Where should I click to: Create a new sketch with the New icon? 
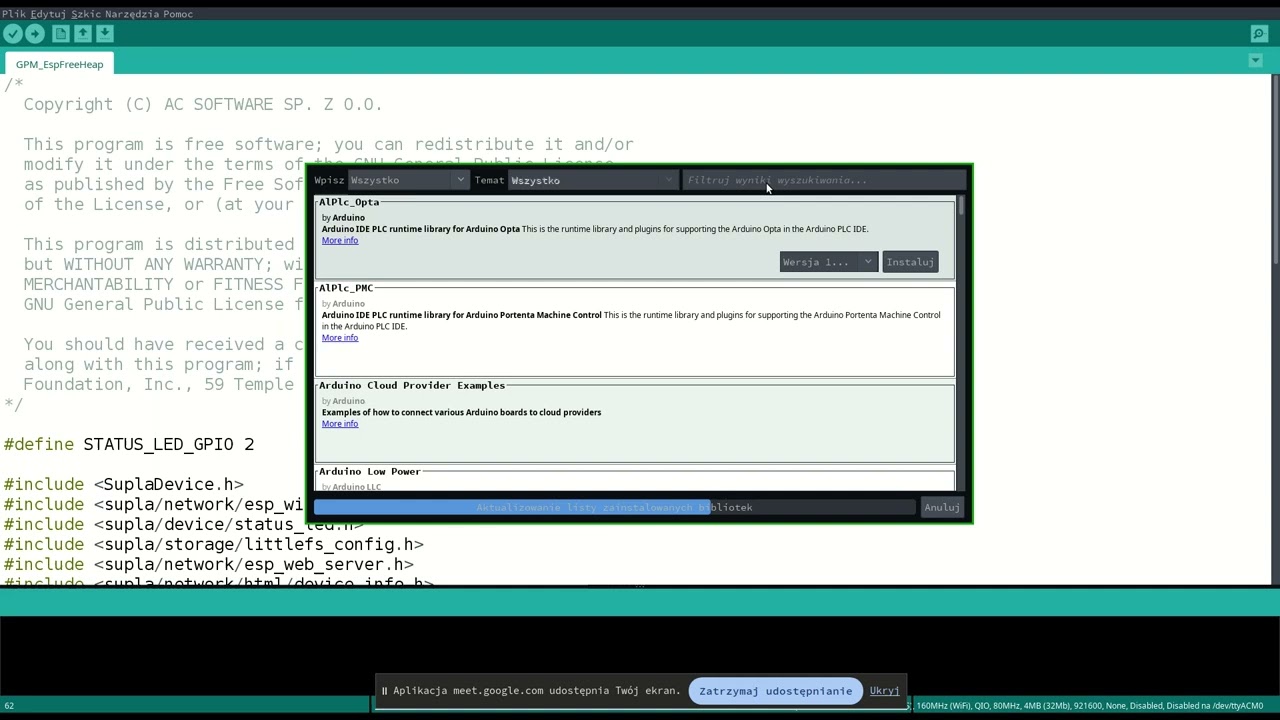pyautogui.click(x=61, y=33)
